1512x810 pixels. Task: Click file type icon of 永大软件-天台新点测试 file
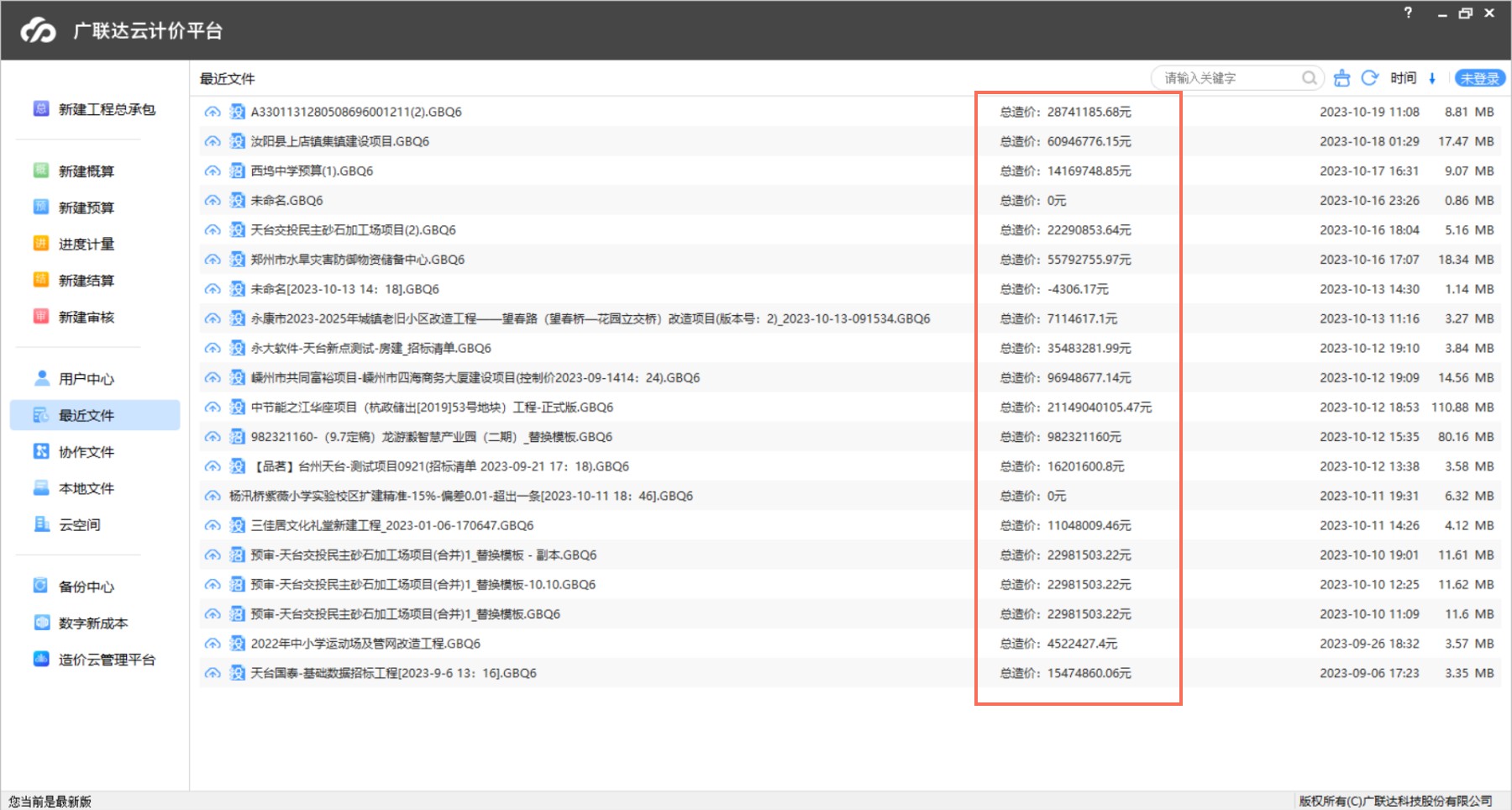(238, 348)
